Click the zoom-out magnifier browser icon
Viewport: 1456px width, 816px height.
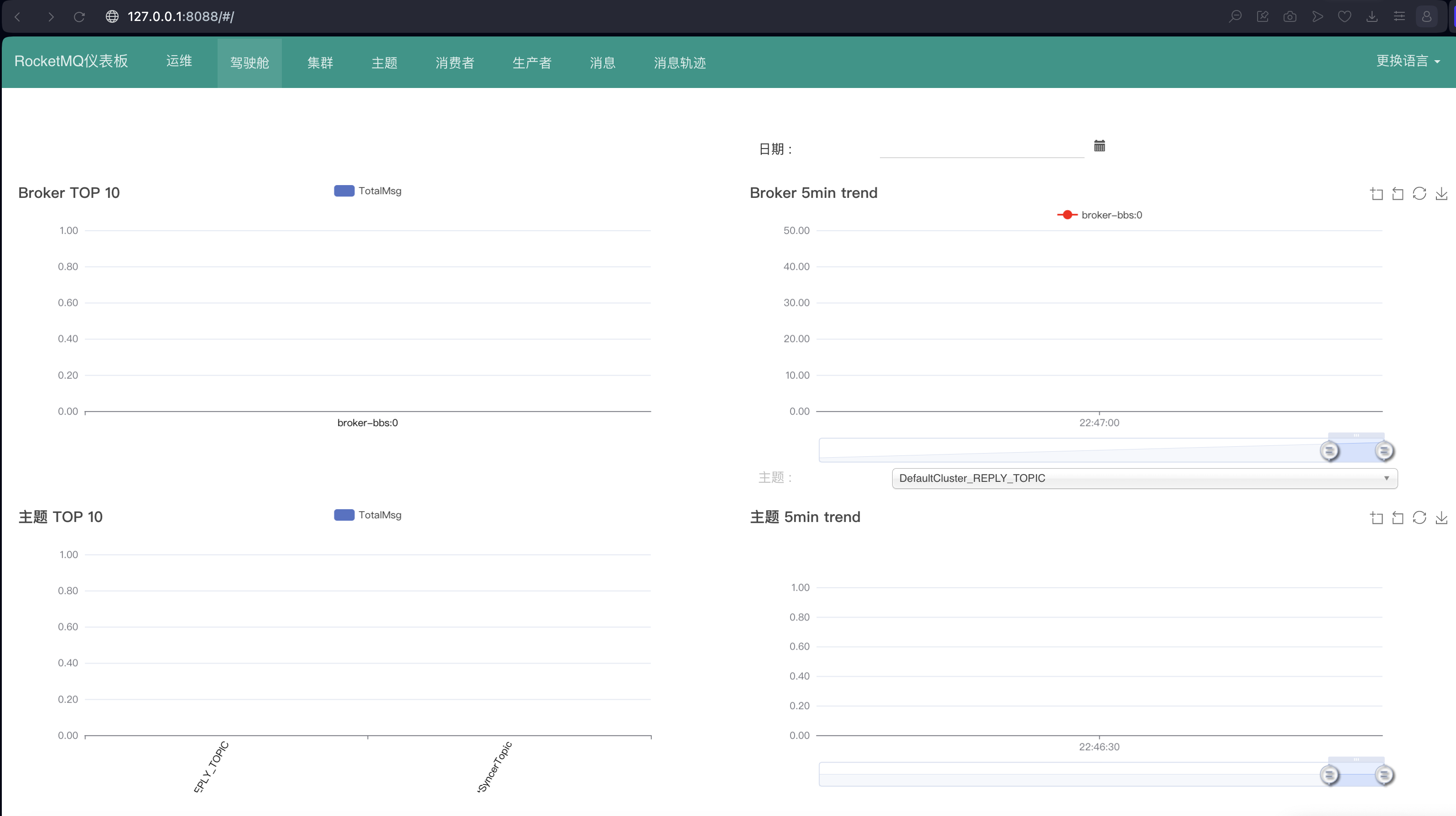[x=1235, y=16]
